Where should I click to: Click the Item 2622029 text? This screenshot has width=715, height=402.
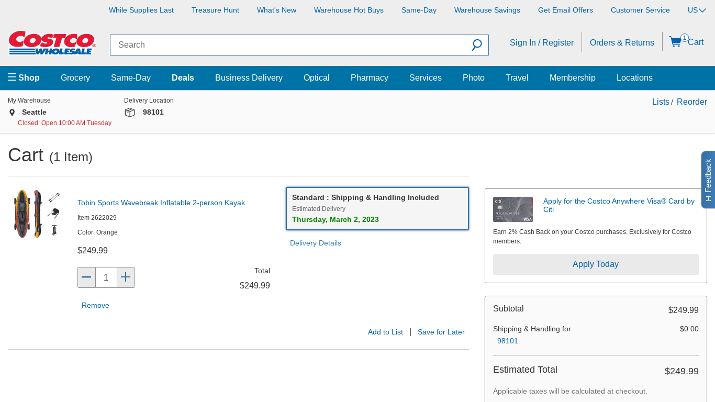(x=97, y=217)
